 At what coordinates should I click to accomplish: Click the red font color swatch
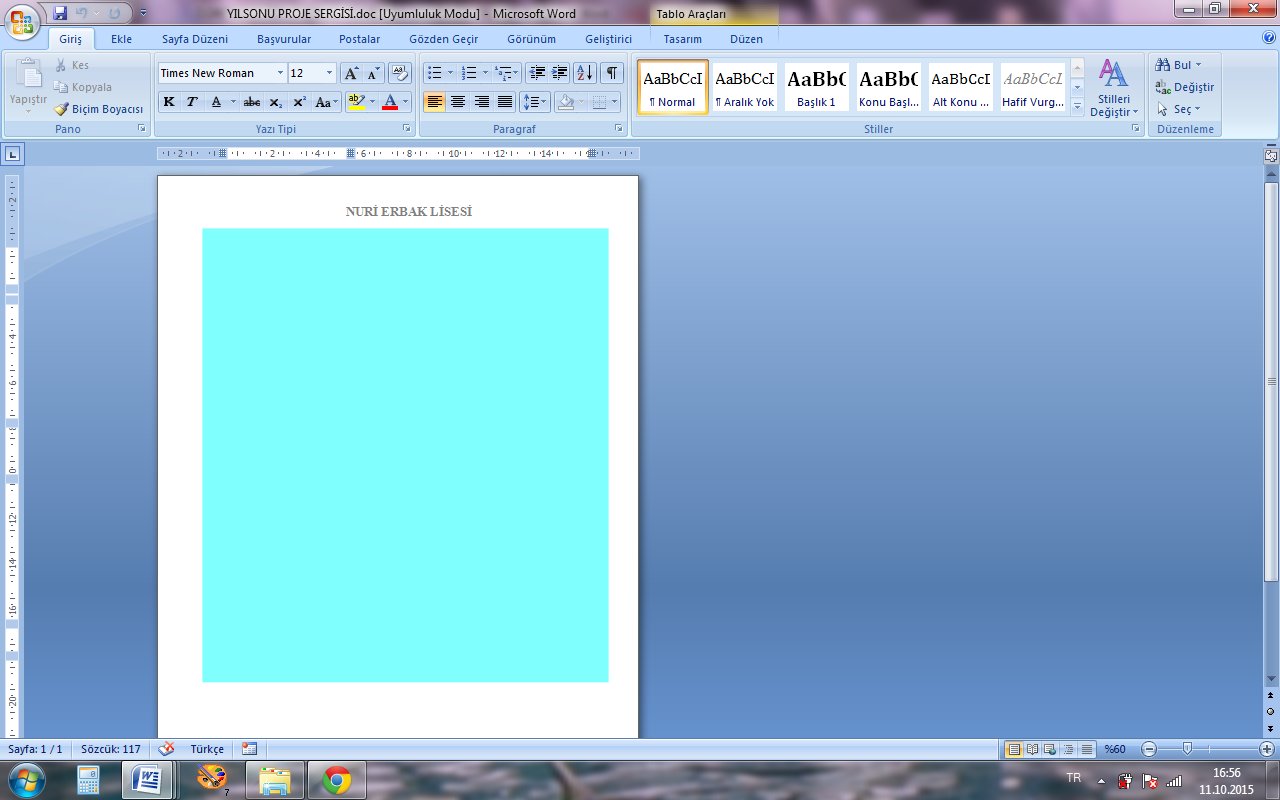coord(390,102)
